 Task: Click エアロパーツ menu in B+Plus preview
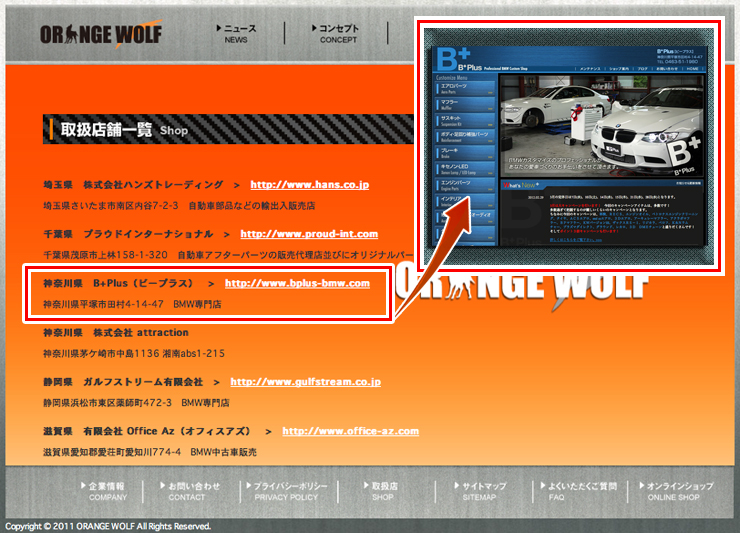point(465,88)
